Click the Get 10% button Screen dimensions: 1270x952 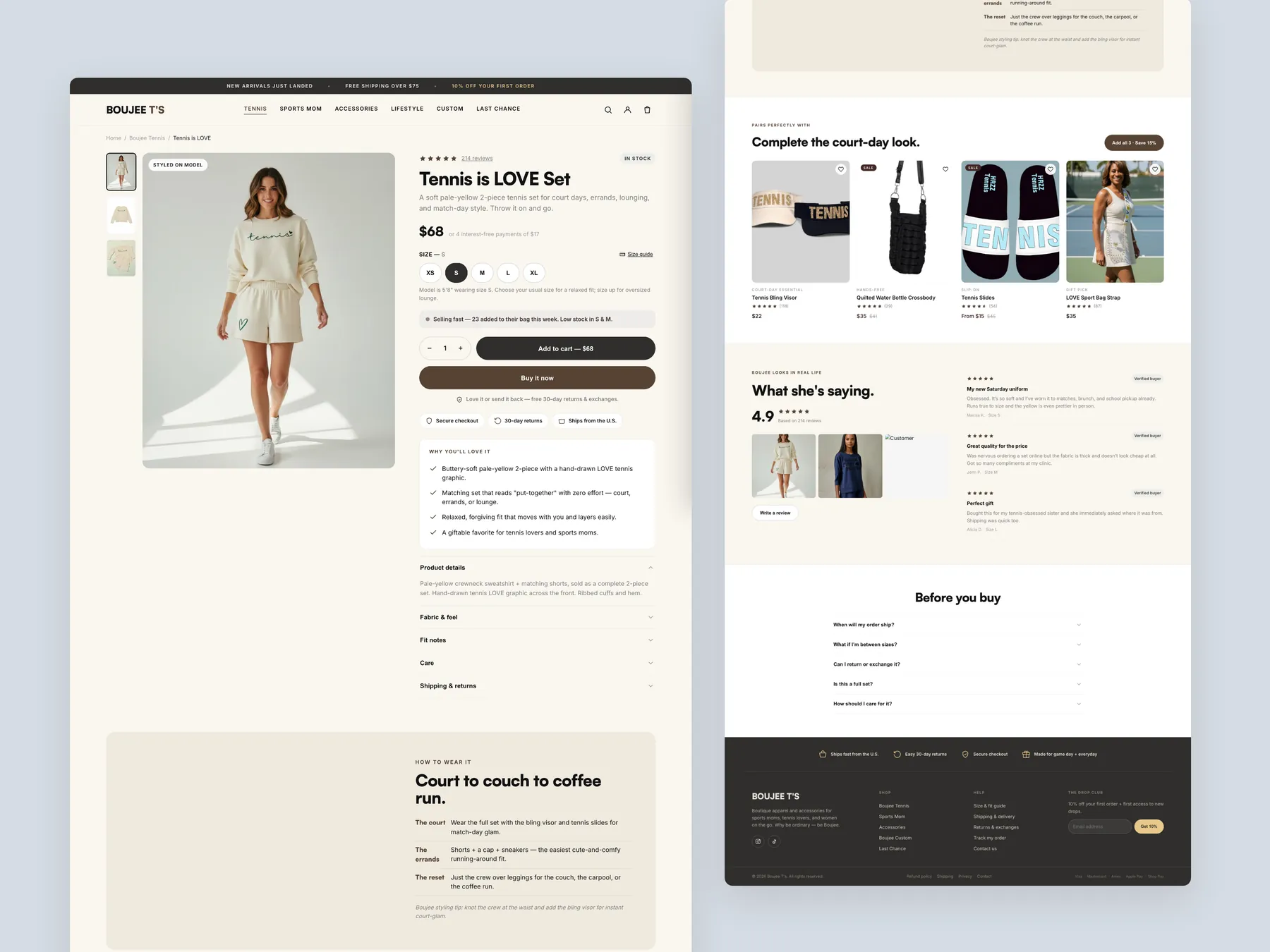coord(1149,826)
